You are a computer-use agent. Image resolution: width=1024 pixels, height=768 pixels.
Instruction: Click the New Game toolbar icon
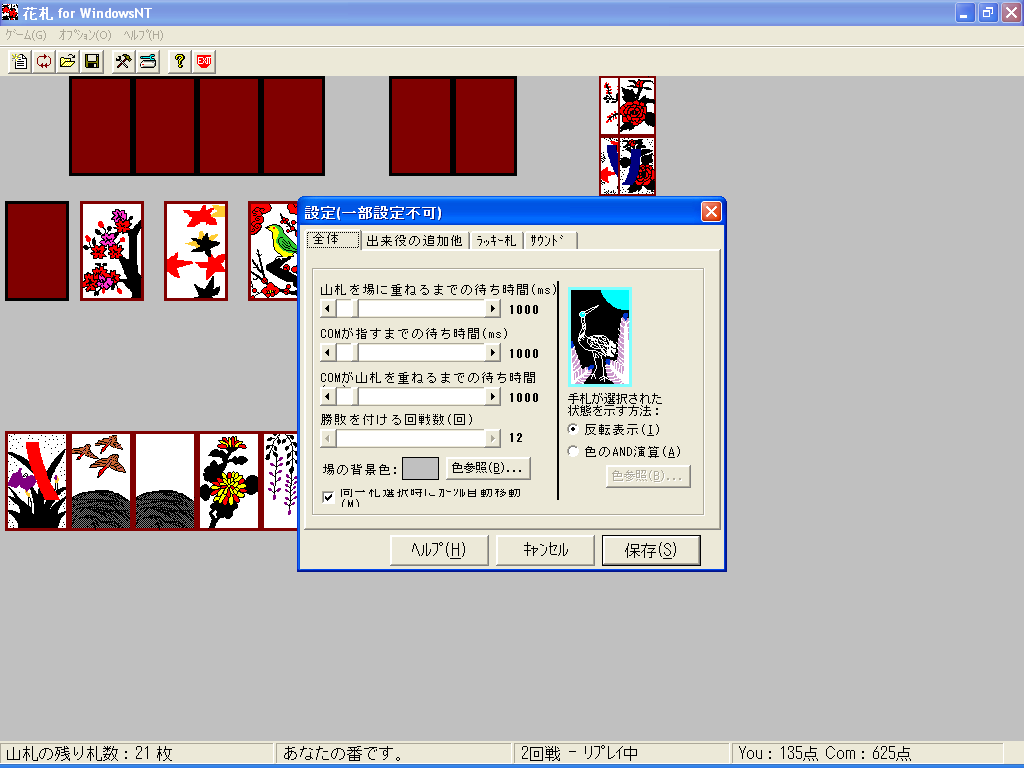[x=20, y=61]
